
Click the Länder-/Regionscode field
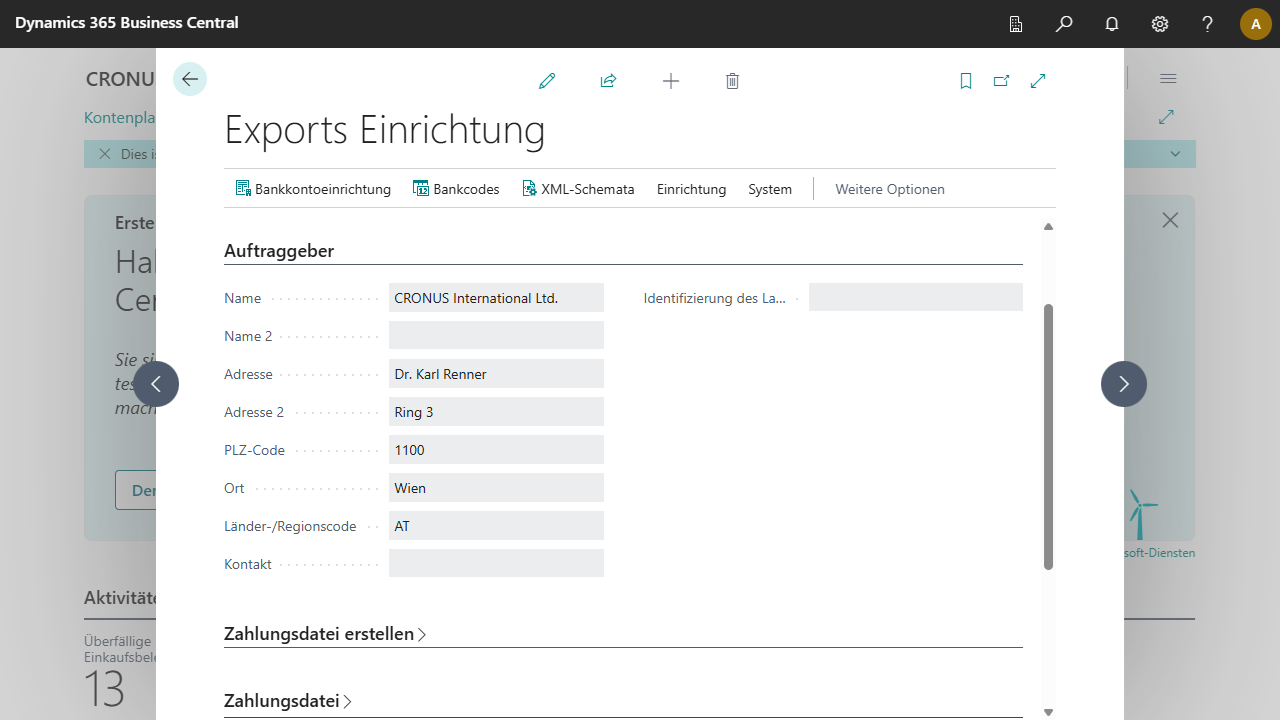coord(496,526)
